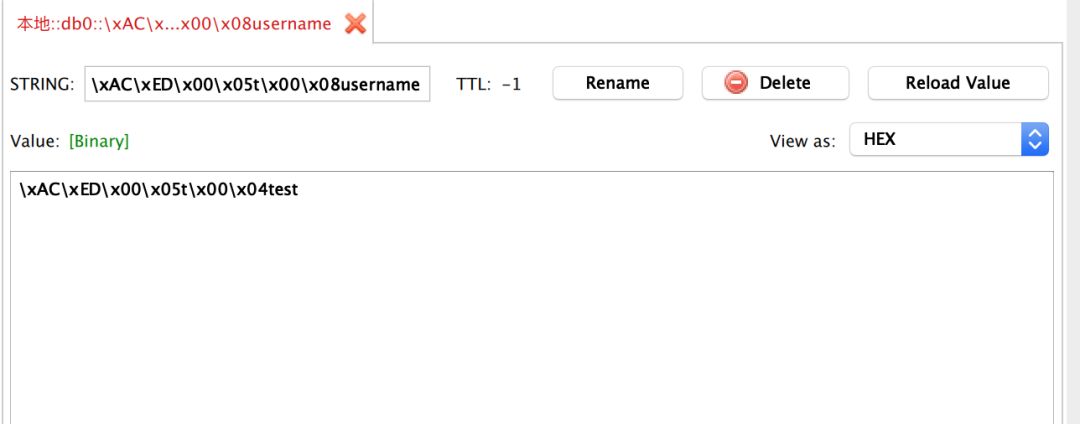Click the Value label

(35, 141)
